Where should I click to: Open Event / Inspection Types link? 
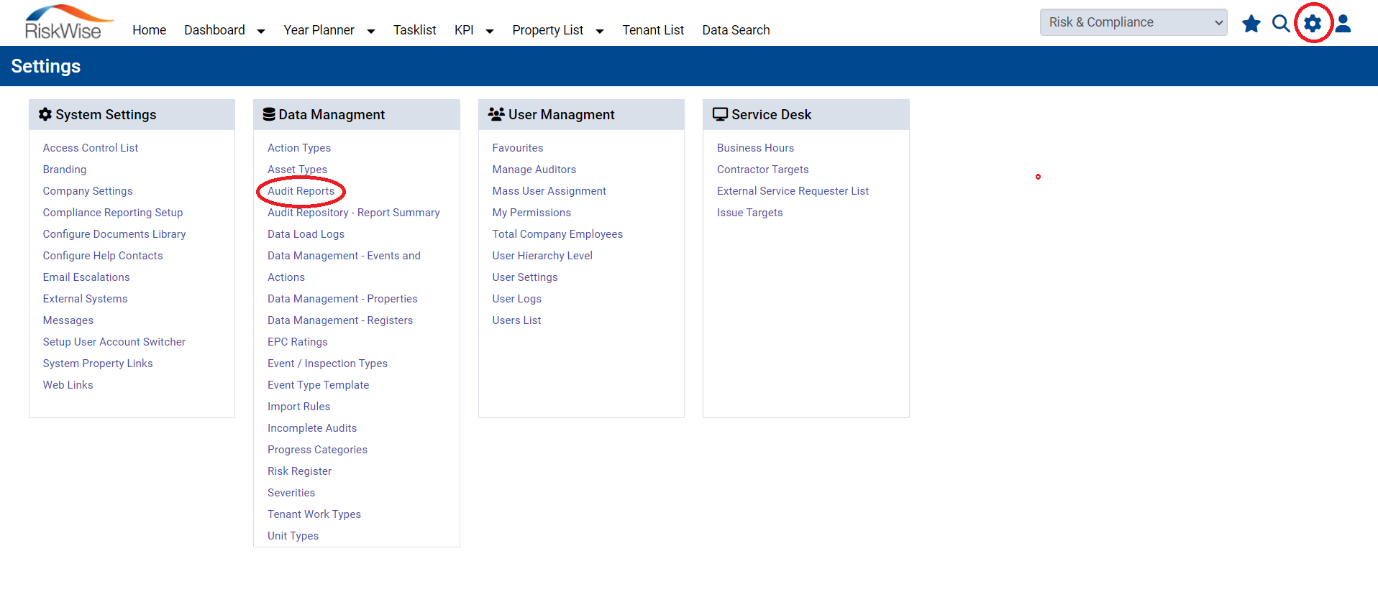(327, 364)
